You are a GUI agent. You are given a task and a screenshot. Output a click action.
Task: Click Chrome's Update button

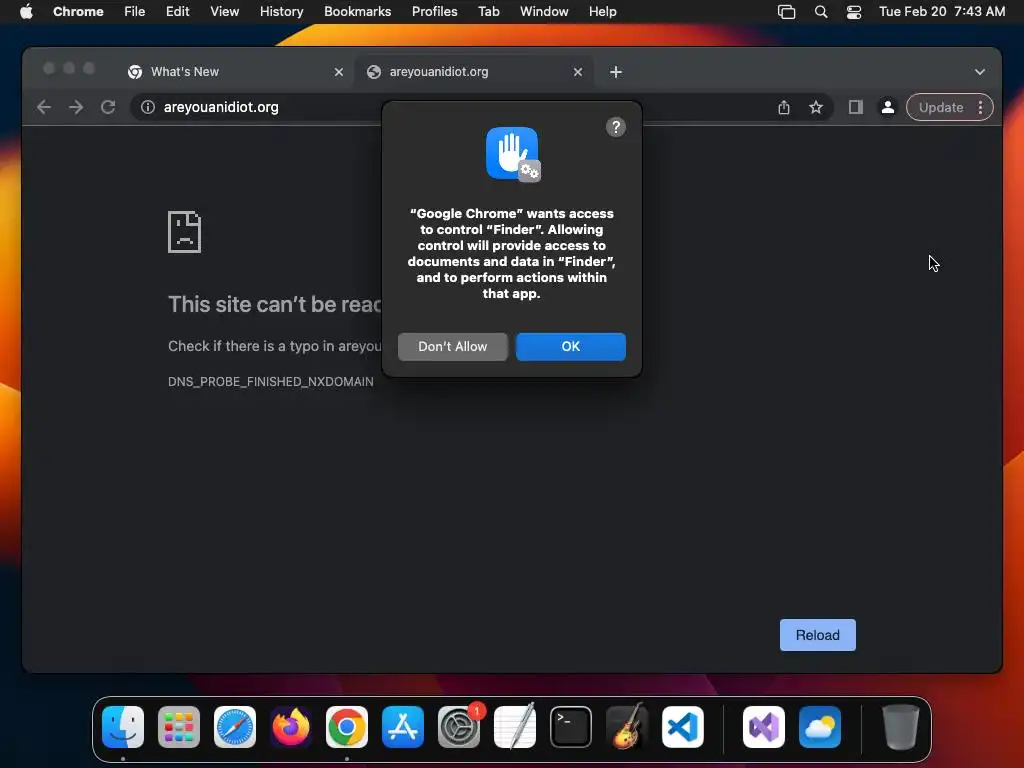[x=940, y=108]
